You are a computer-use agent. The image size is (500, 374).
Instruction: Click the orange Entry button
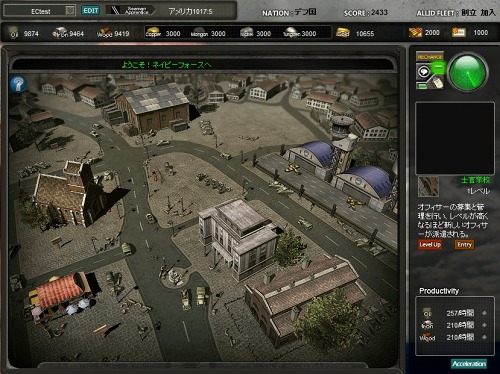tap(464, 245)
